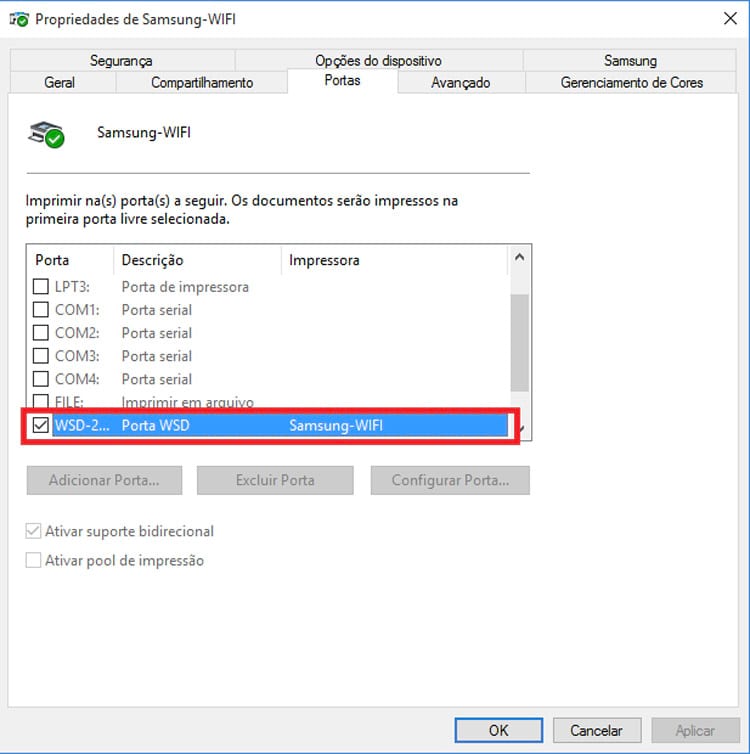The image size is (750, 754).
Task: Enable the COM1 serial port checkbox
Action: tap(41, 310)
